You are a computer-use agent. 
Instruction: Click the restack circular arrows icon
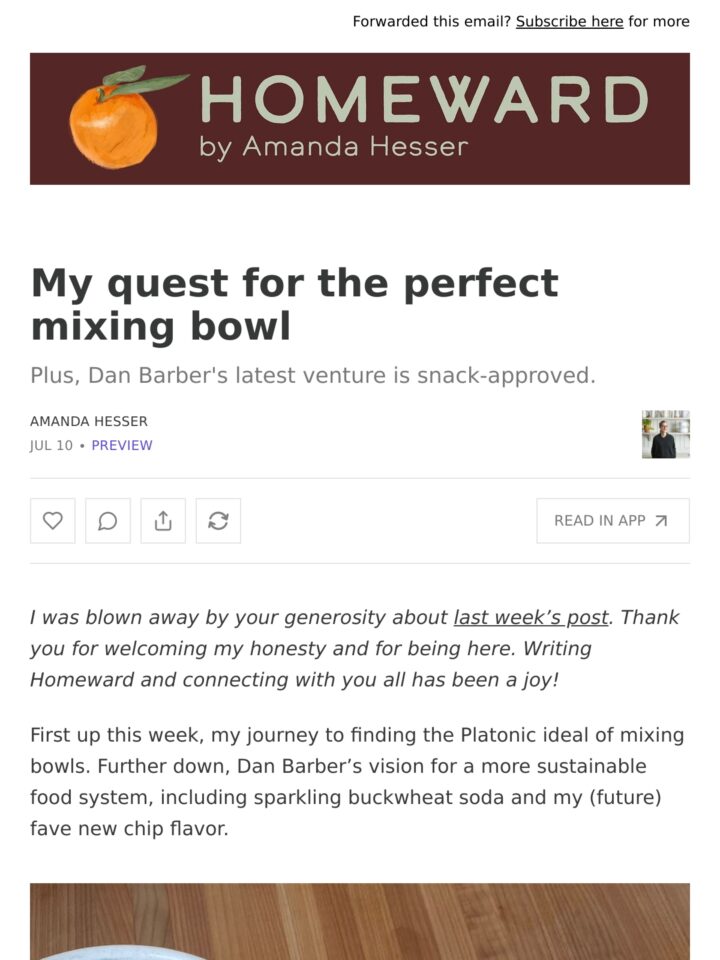[218, 521]
